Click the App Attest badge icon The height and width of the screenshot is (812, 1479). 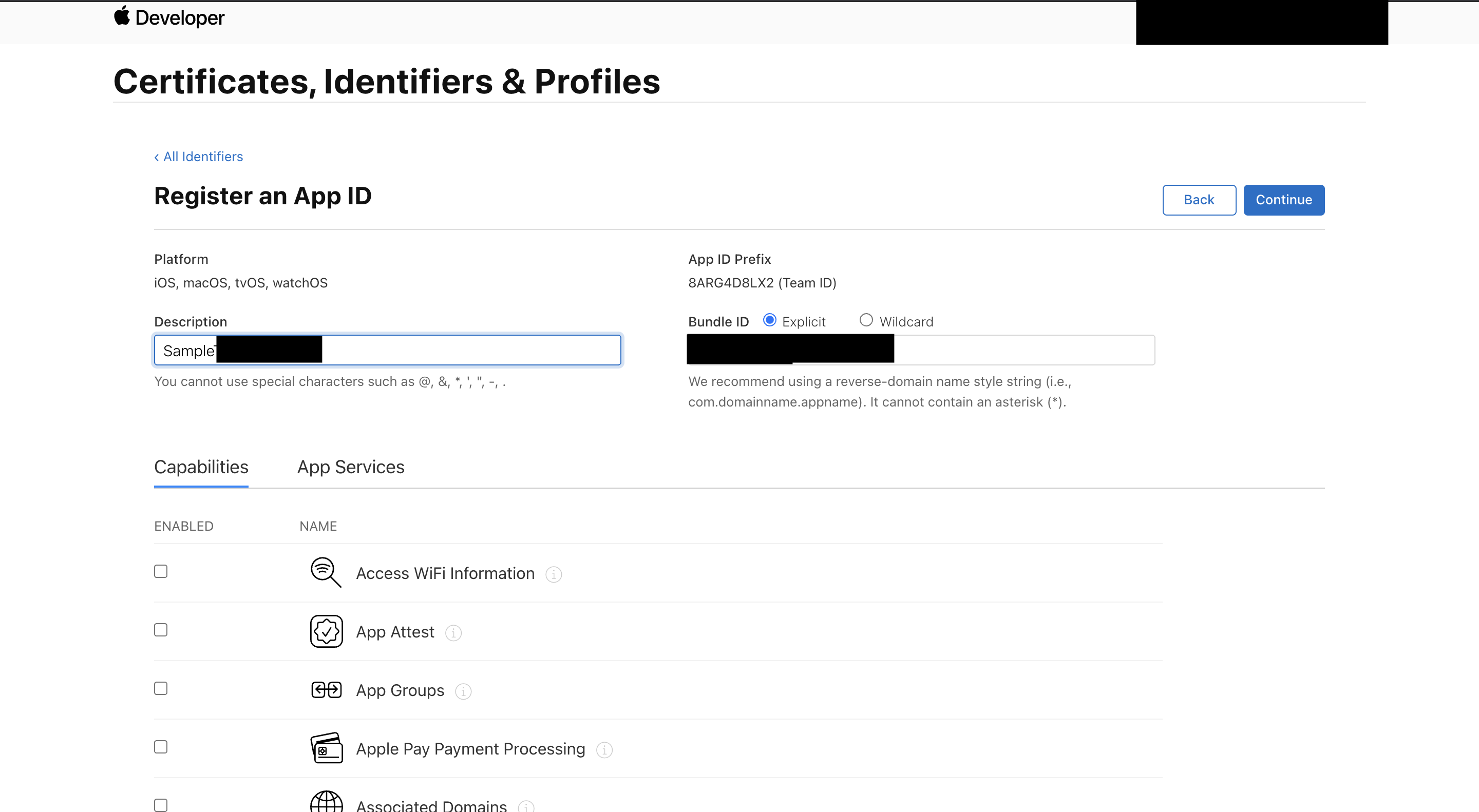(326, 631)
